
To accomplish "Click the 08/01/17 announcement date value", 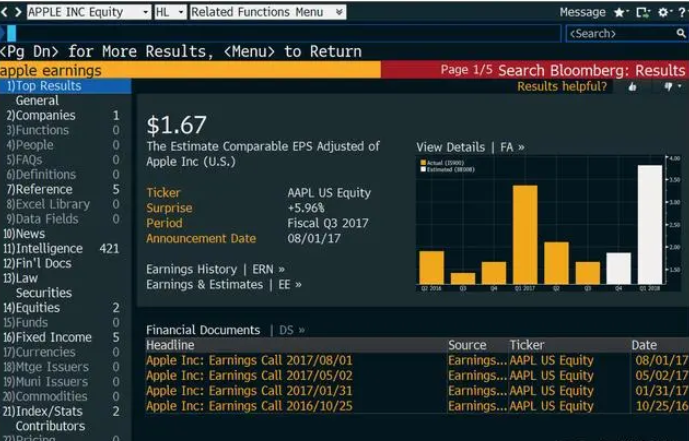I will pos(314,239).
